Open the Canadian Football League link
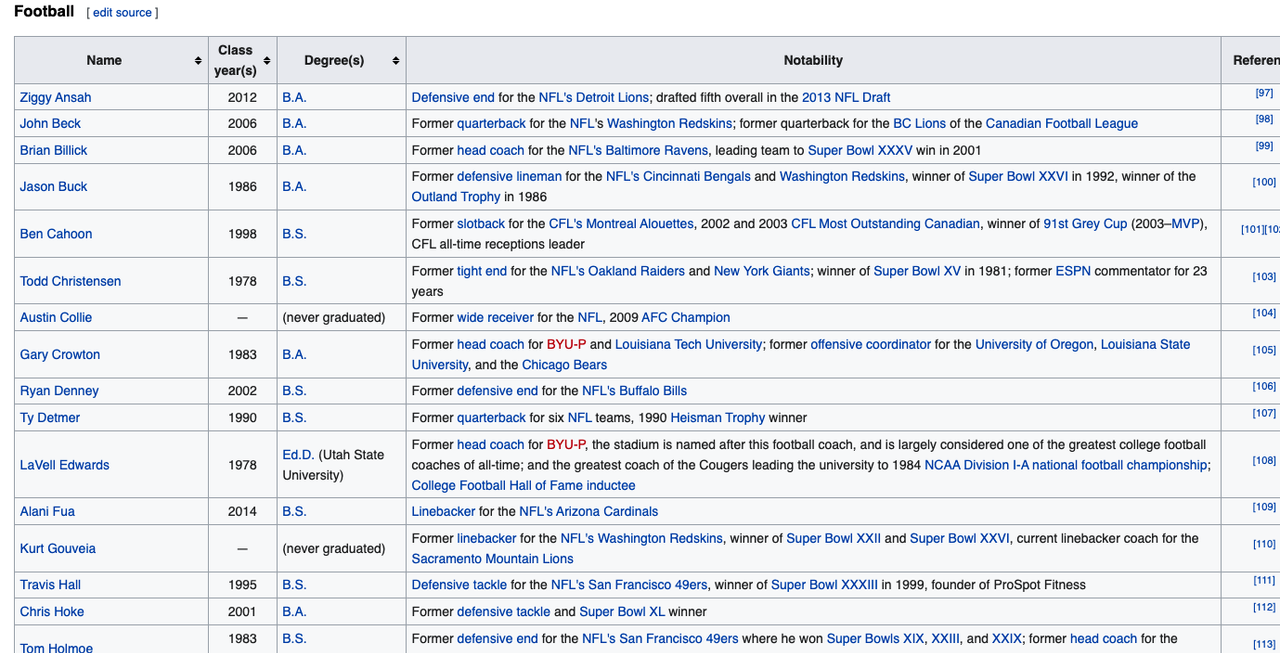Viewport: 1280px width, 653px height. [1062, 123]
